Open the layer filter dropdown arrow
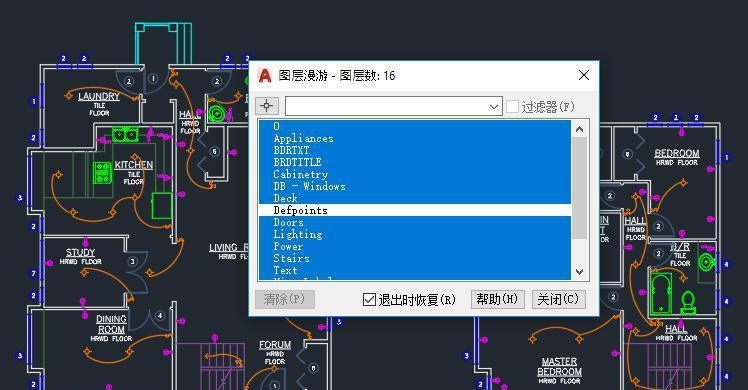Viewport: 748px width, 390px height. click(494, 107)
